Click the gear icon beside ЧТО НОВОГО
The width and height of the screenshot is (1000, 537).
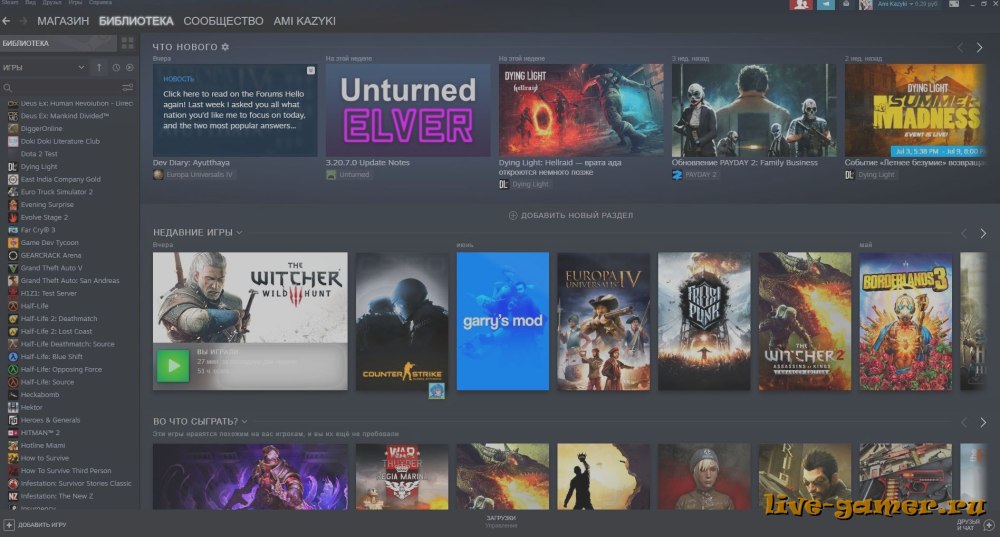225,47
